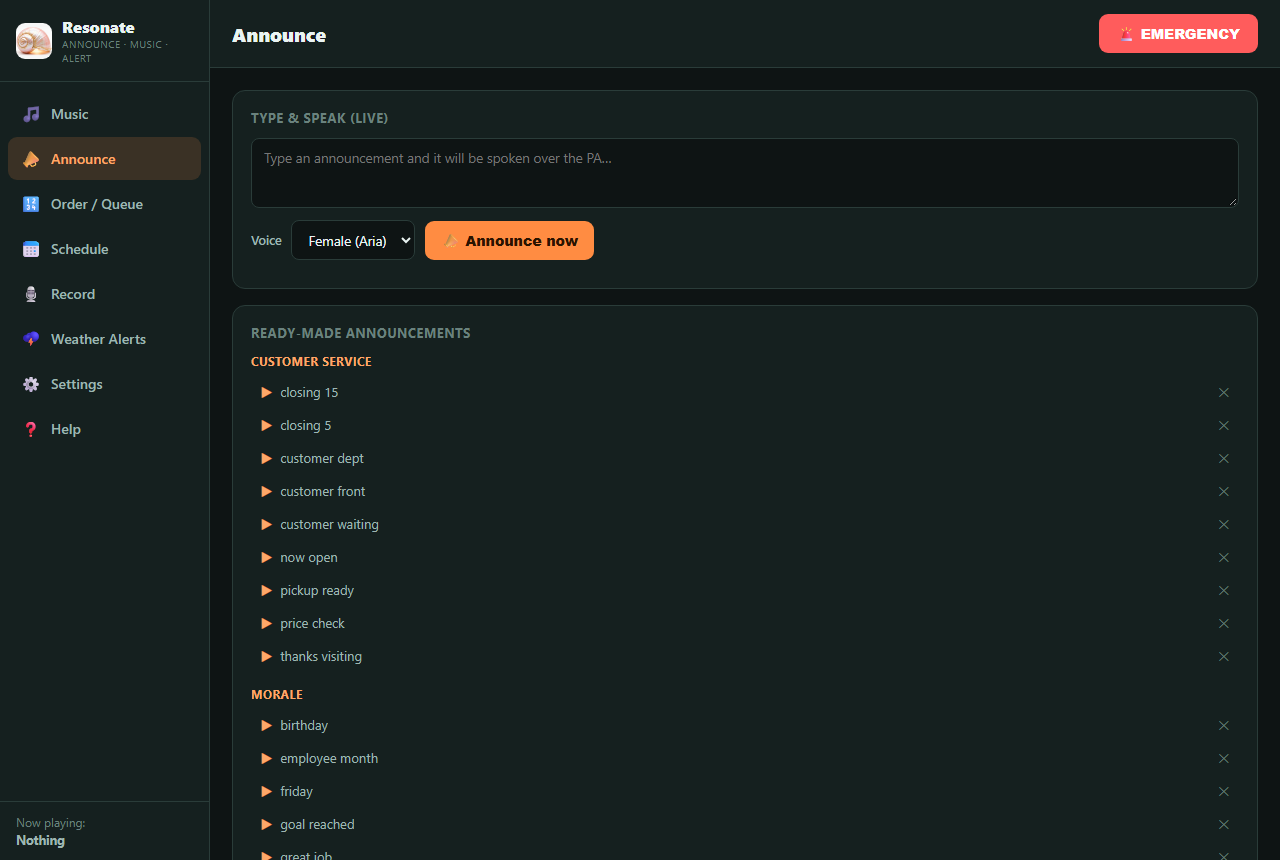Open the Music section
This screenshot has width=1280, height=860.
(104, 114)
